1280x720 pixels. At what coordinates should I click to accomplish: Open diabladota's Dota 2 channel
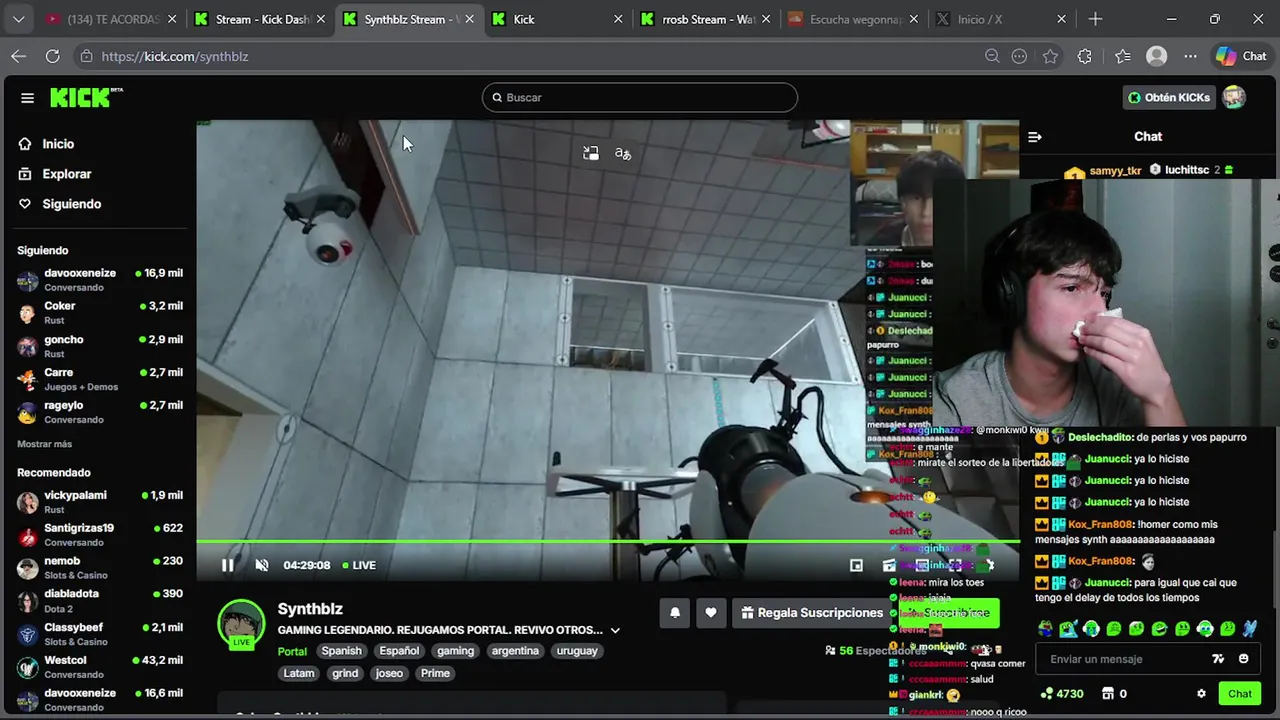click(x=100, y=601)
